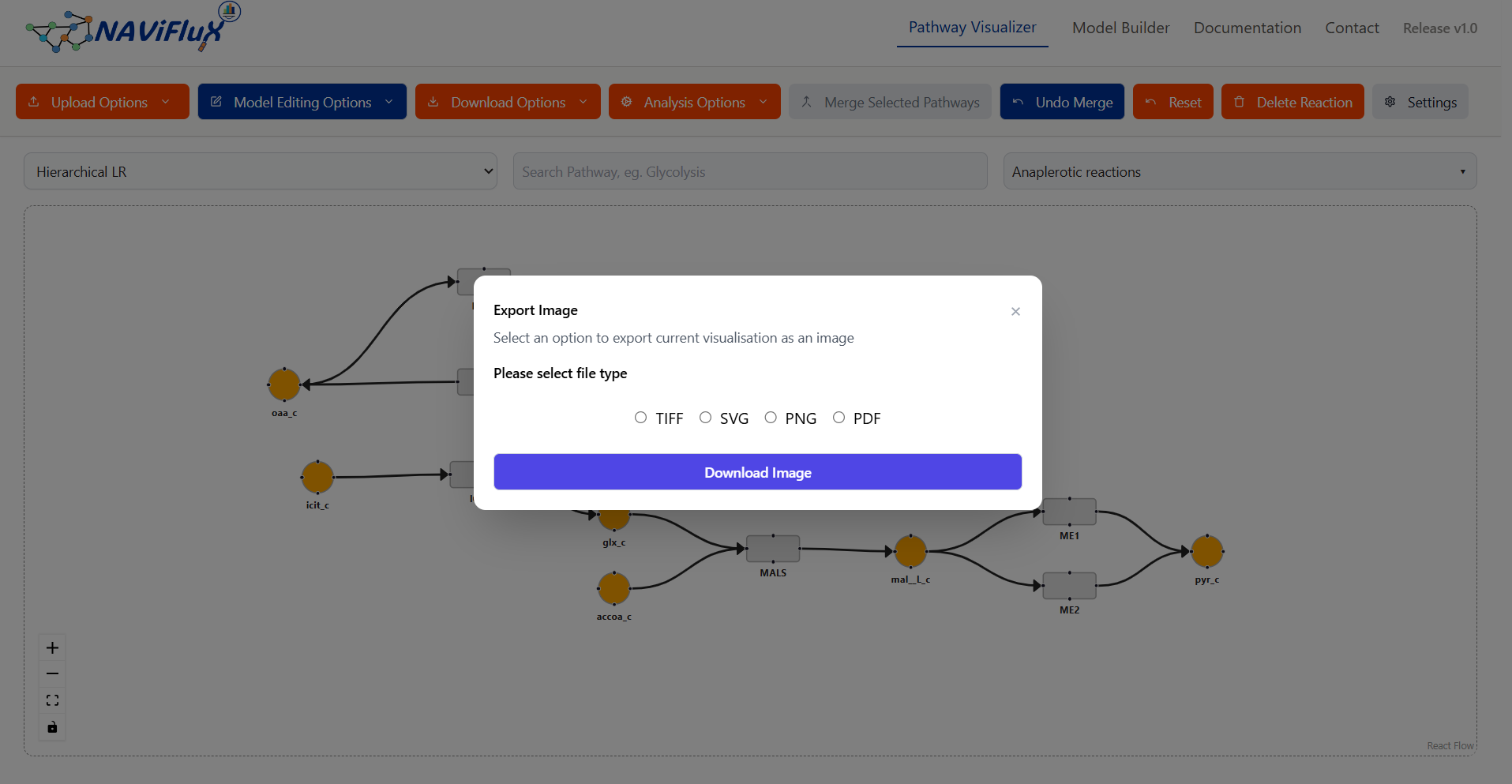Open the Hierarchical LR layout dropdown
This screenshot has height=784, width=1512.
click(x=261, y=171)
